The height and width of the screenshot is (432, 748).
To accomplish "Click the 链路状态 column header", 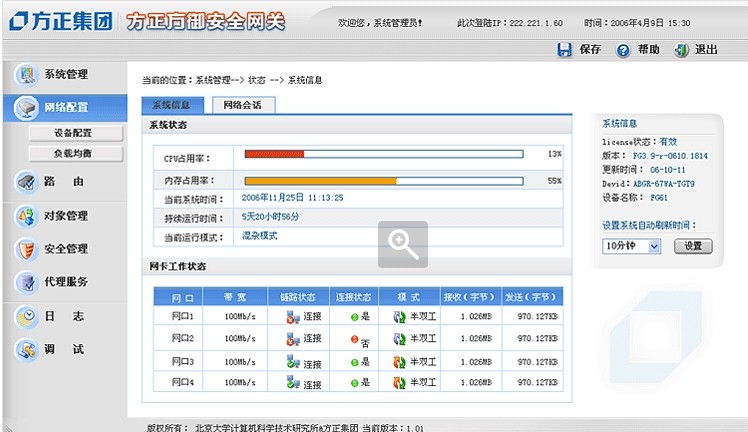I will click(298, 297).
